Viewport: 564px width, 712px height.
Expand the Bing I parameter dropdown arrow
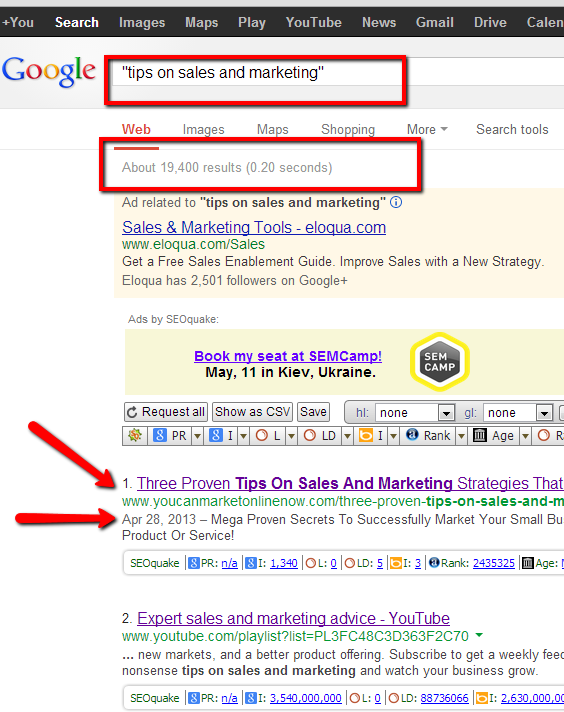[x=393, y=436]
